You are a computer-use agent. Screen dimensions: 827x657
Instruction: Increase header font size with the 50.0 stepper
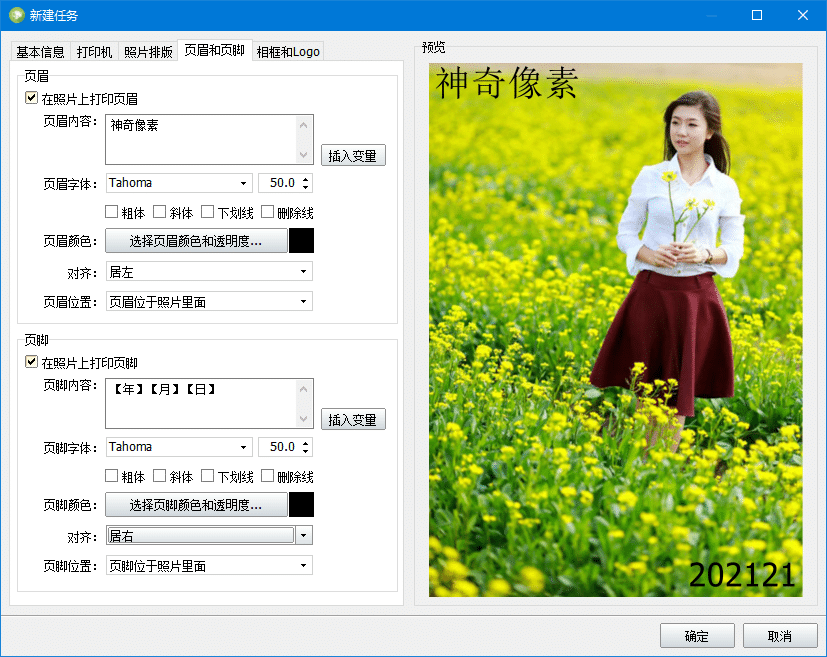tap(305, 178)
